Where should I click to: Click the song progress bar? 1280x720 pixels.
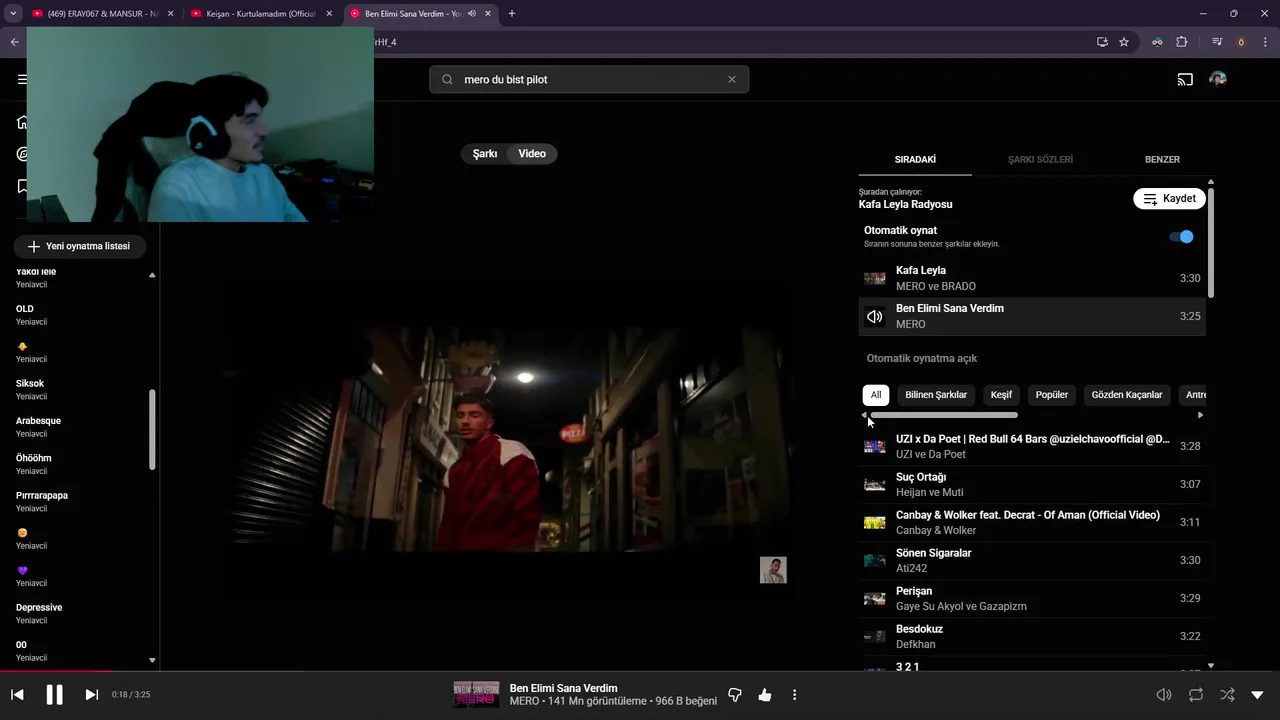click(640, 671)
